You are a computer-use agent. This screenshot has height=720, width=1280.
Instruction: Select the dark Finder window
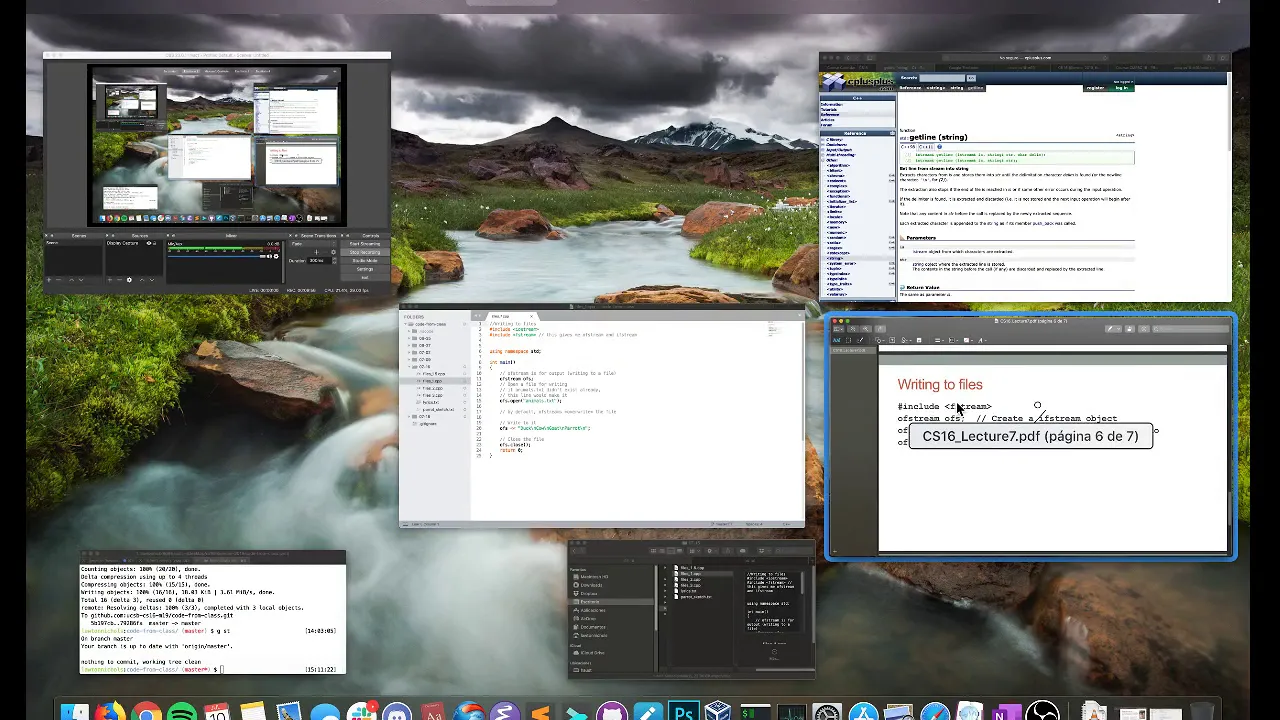click(x=691, y=611)
